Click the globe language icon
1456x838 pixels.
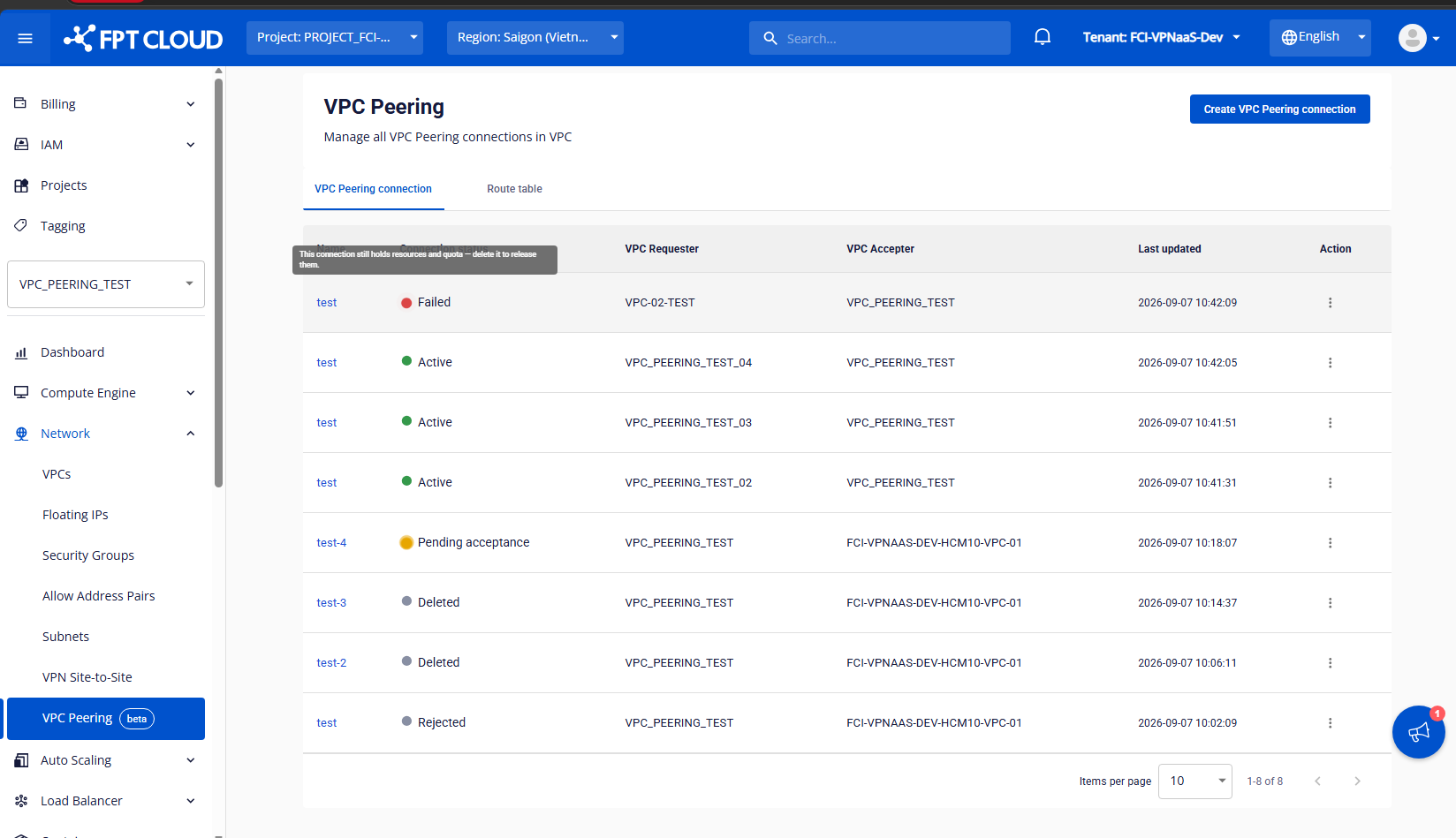click(1289, 37)
